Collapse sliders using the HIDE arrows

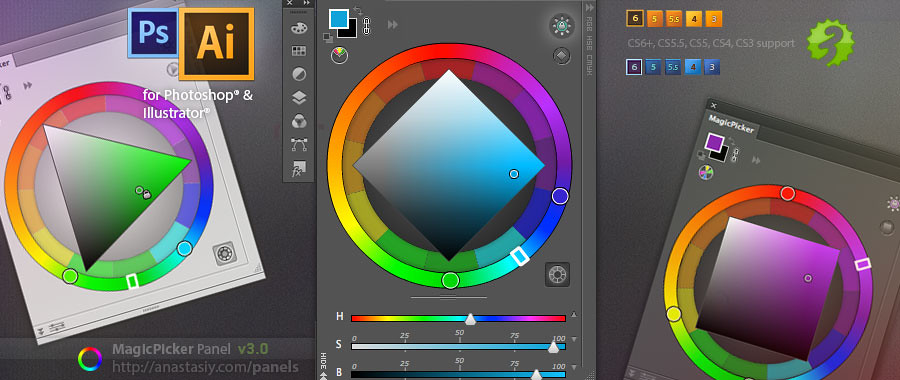pos(323,375)
